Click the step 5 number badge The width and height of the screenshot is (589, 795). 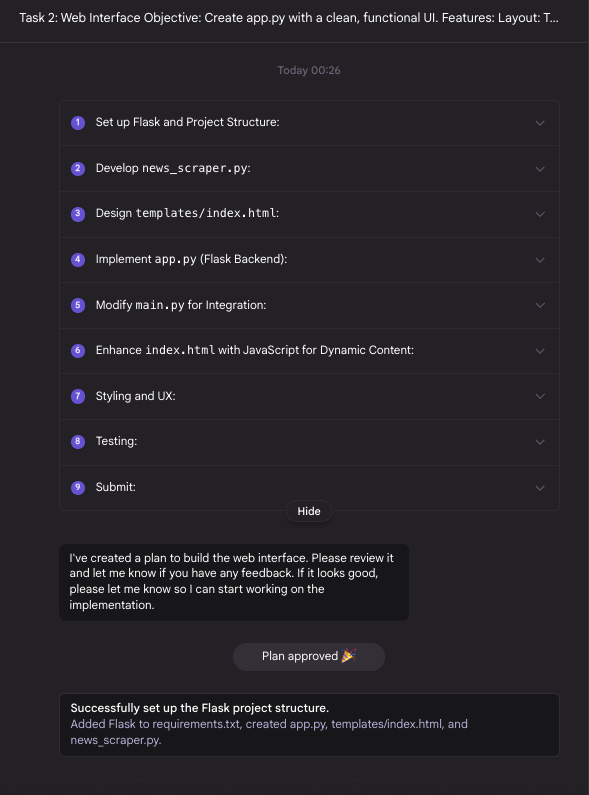point(78,305)
